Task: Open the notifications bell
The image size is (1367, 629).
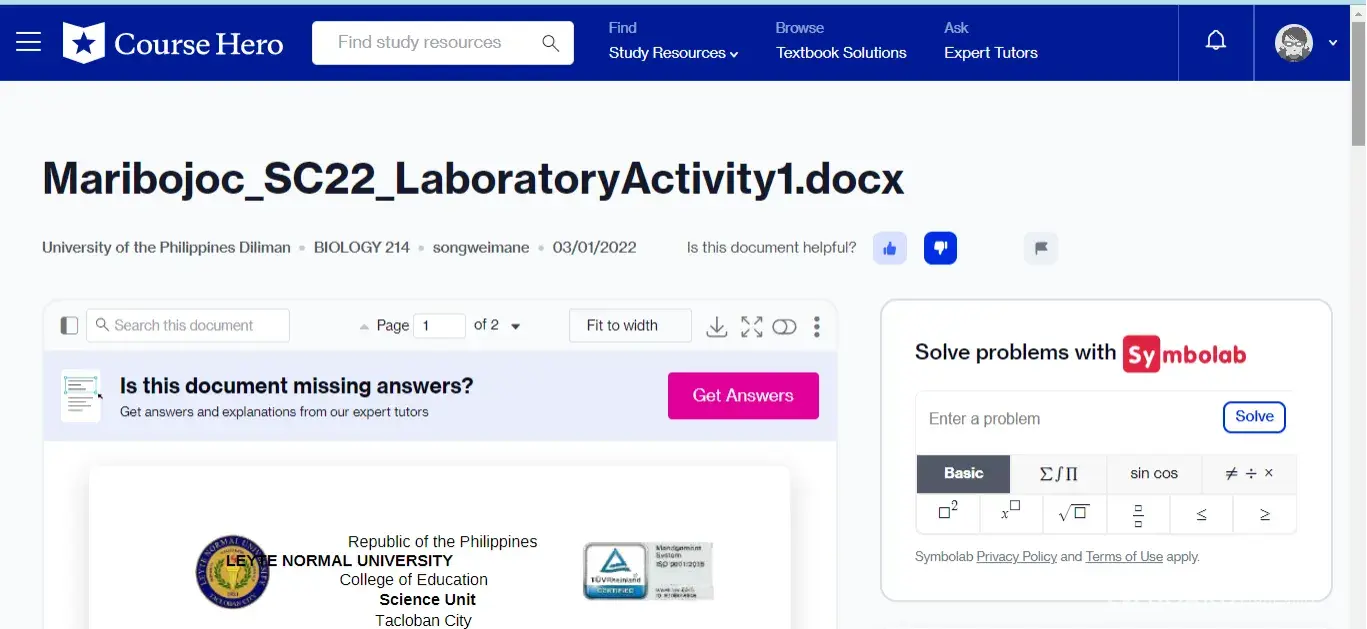Action: [x=1216, y=42]
